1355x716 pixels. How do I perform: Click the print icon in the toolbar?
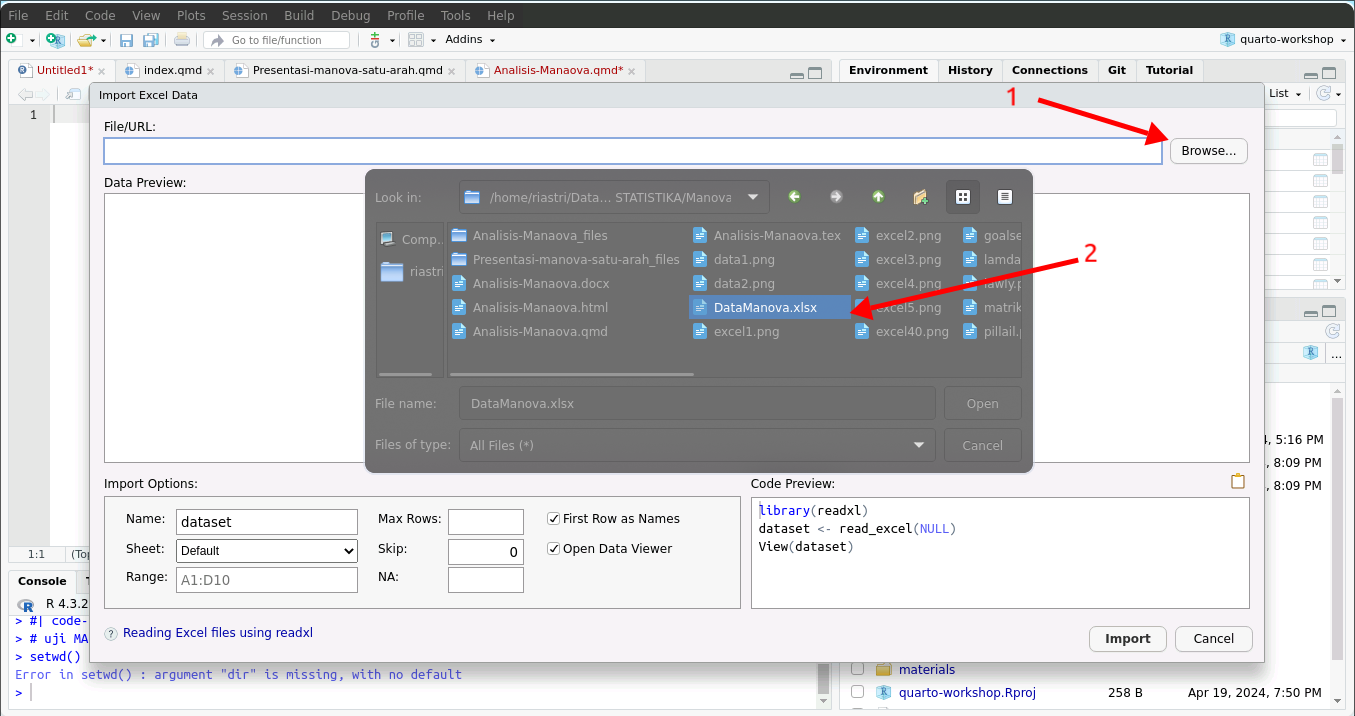coord(182,40)
